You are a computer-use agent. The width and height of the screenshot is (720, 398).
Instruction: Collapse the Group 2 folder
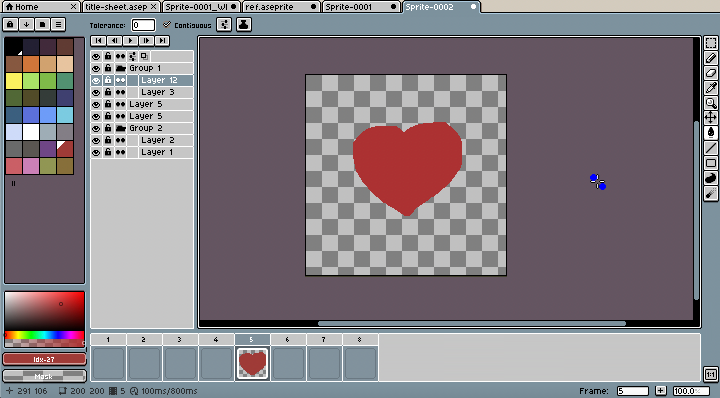pos(120,128)
